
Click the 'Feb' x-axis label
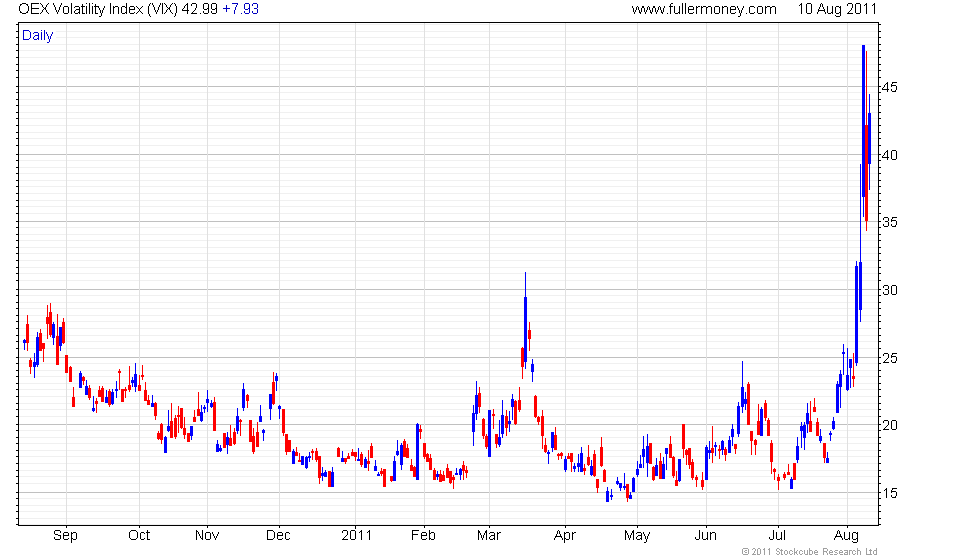coord(423,536)
